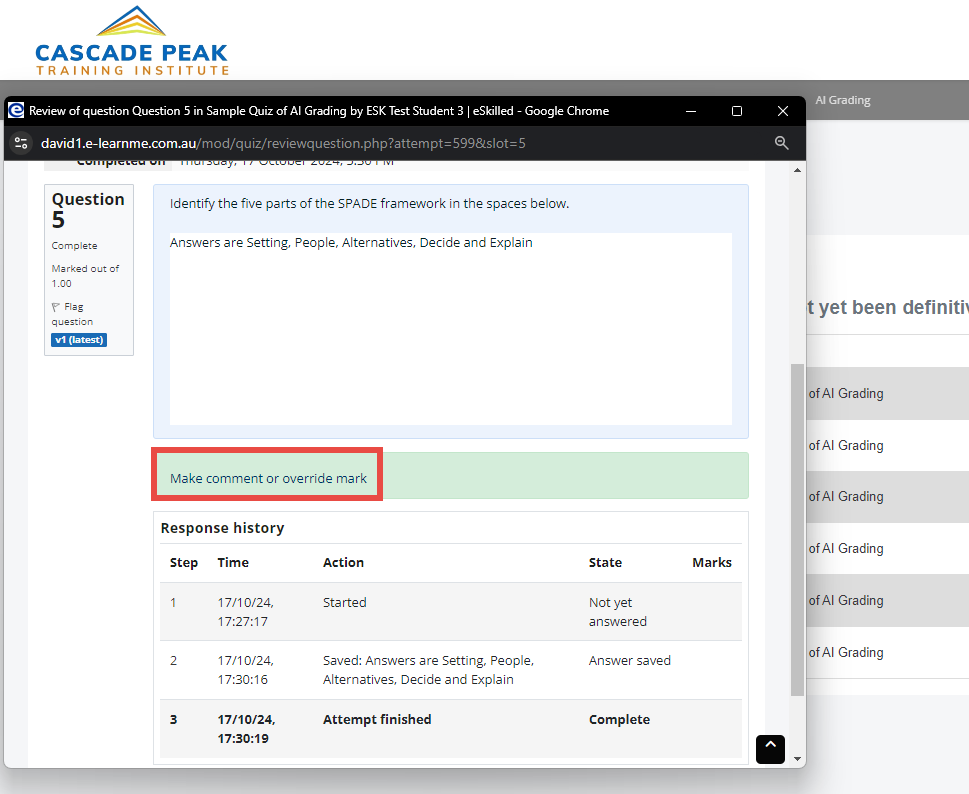Click the zoom magnifier icon in the address bar

[x=782, y=143]
